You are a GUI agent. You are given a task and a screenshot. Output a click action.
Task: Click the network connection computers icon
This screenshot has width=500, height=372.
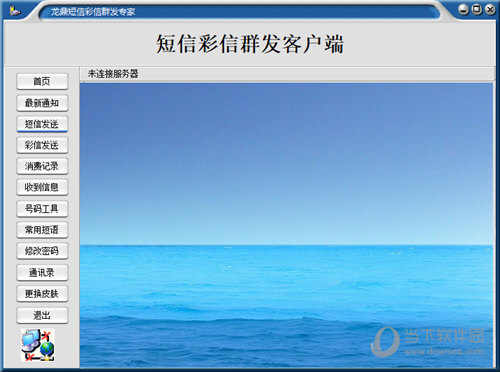click(38, 345)
